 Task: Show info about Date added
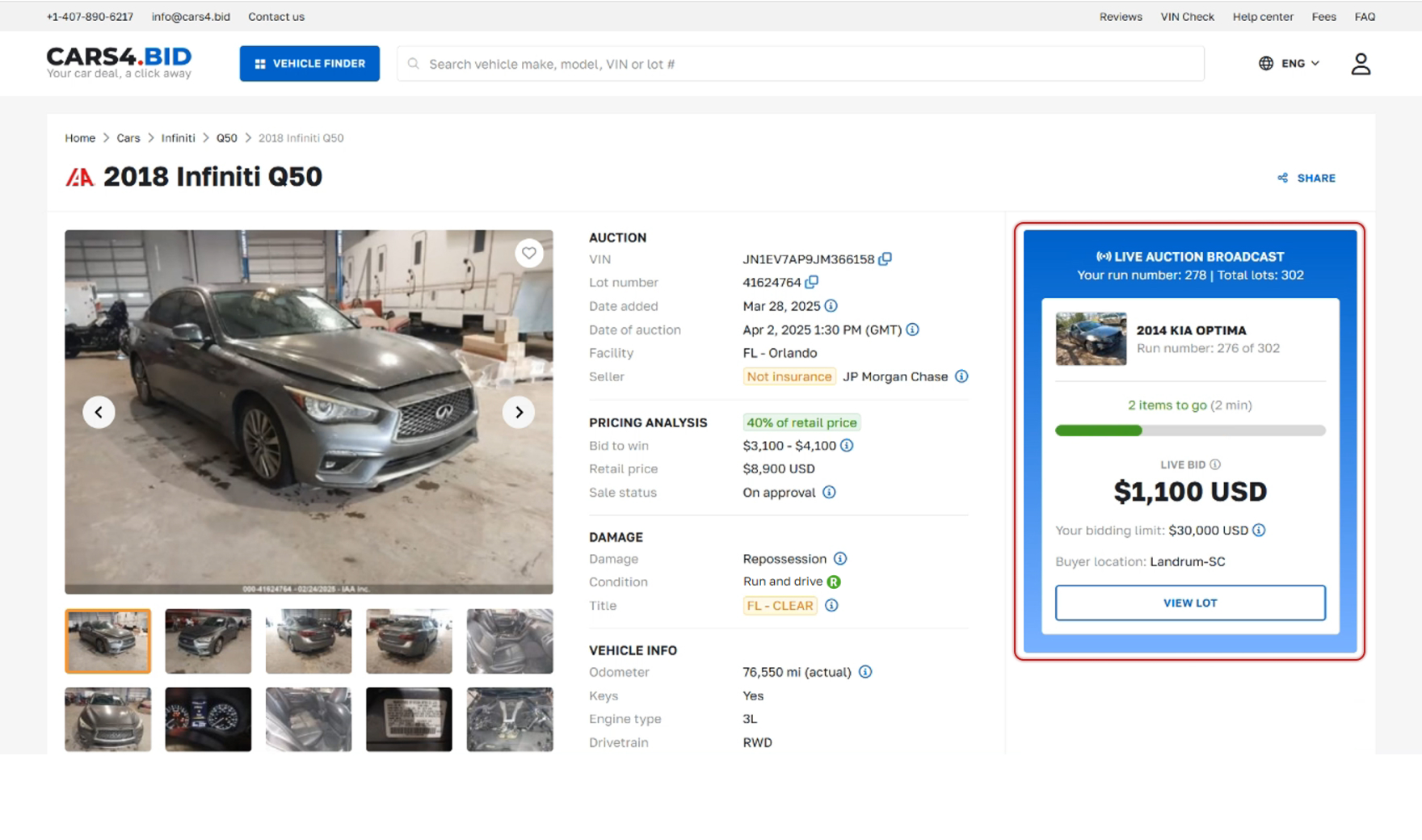(831, 306)
